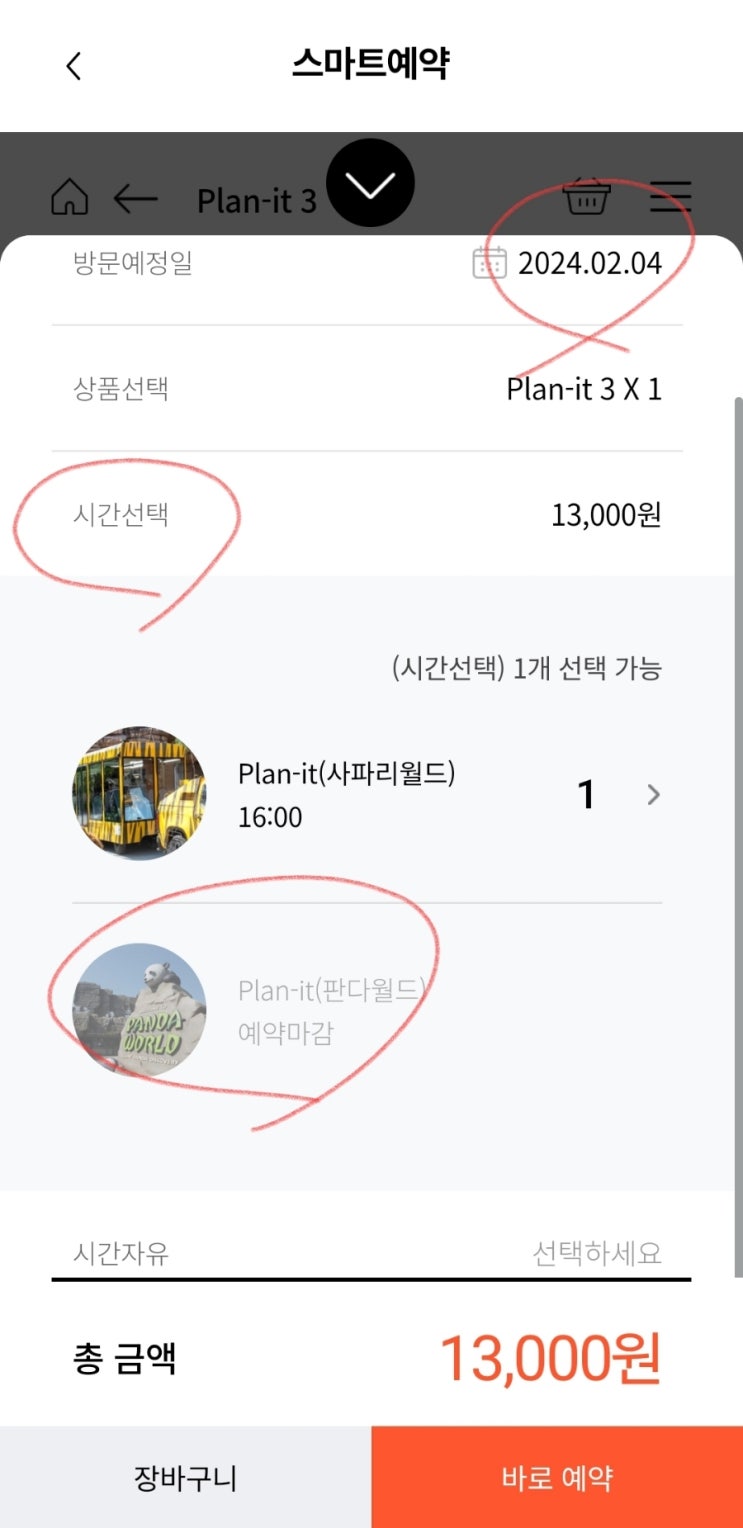This screenshot has height=1528, width=743.
Task: Click the left arrow before Plan-it 3
Action: pos(136,199)
